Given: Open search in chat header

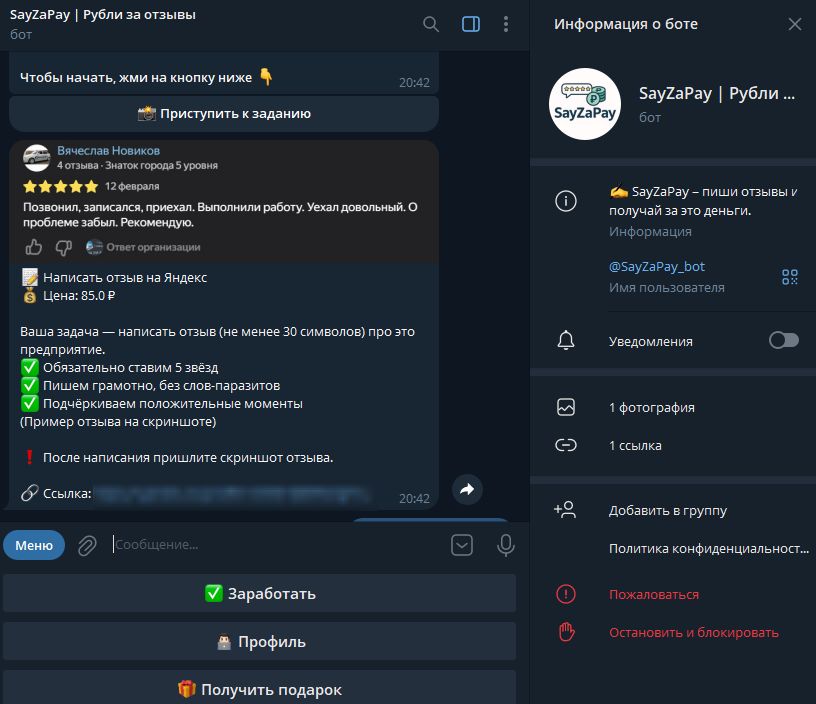Looking at the screenshot, I should tap(431, 24).
